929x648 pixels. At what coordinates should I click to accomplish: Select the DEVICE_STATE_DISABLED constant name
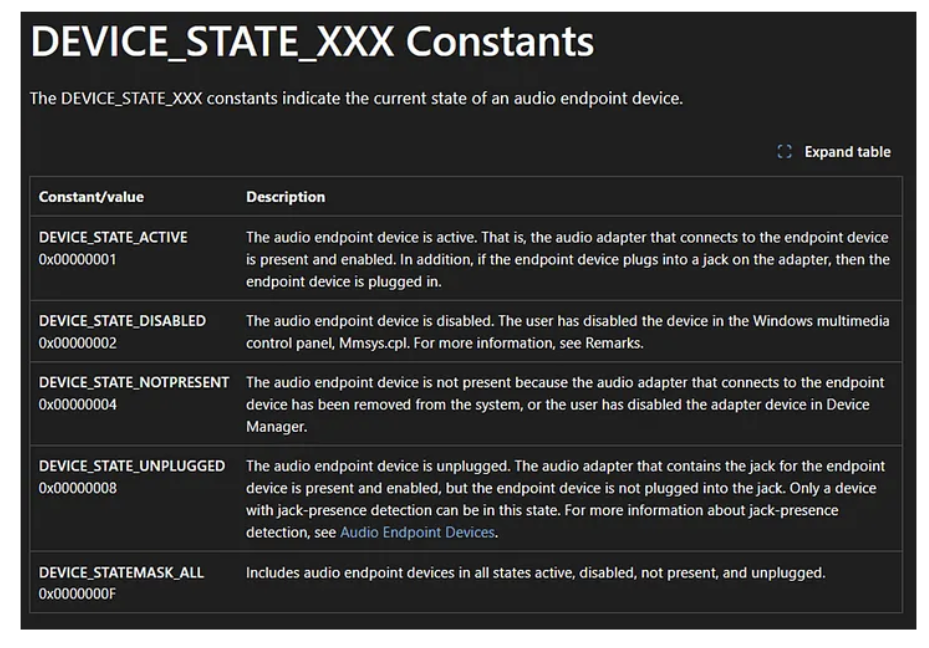pyautogui.click(x=122, y=321)
